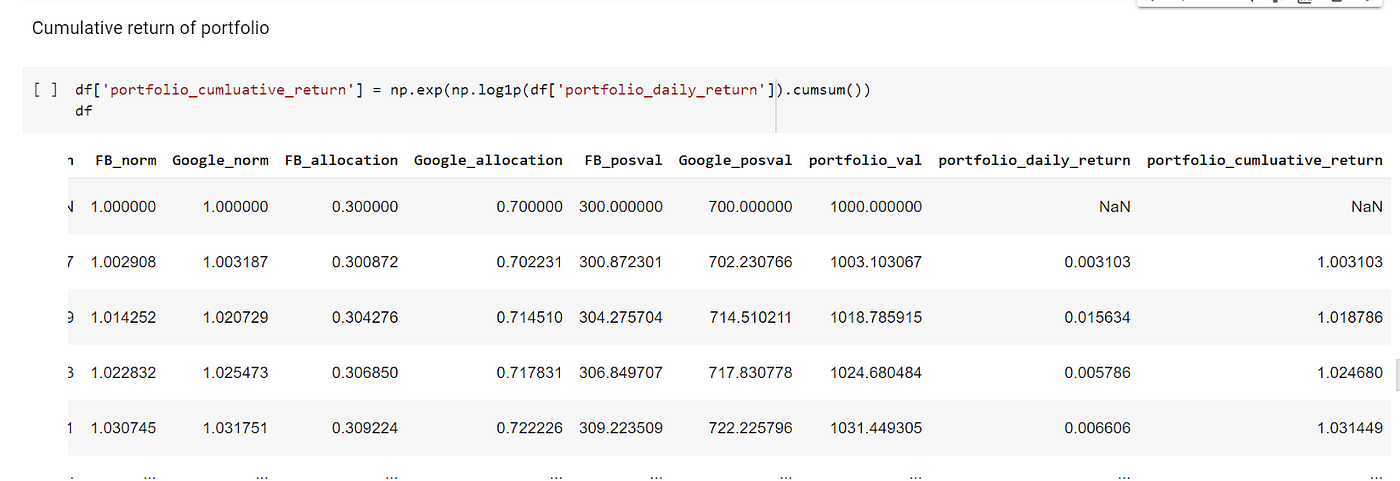1400x481 pixels.
Task: Click the FB_allocation column header
Action: point(341,160)
